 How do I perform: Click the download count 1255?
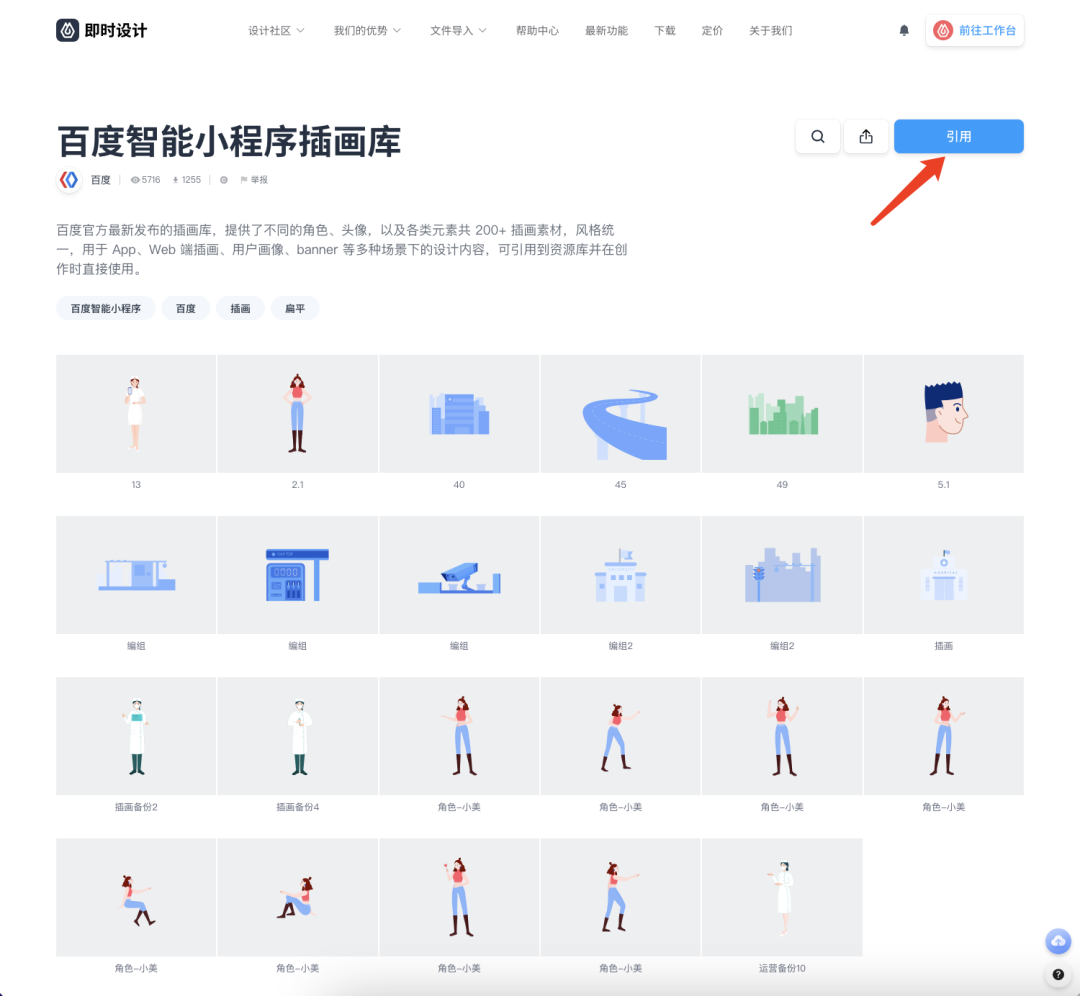(x=187, y=180)
